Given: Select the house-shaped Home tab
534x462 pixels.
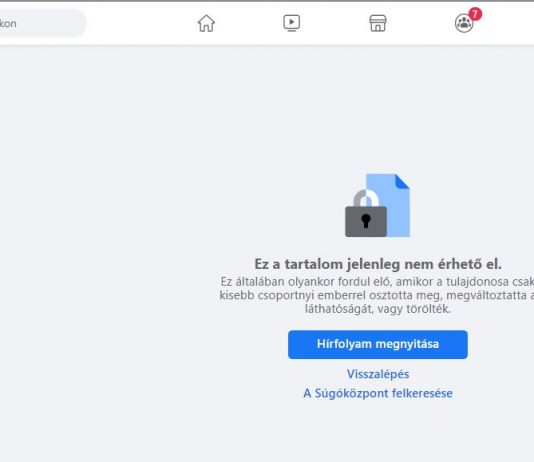Looking at the screenshot, I should point(206,23).
